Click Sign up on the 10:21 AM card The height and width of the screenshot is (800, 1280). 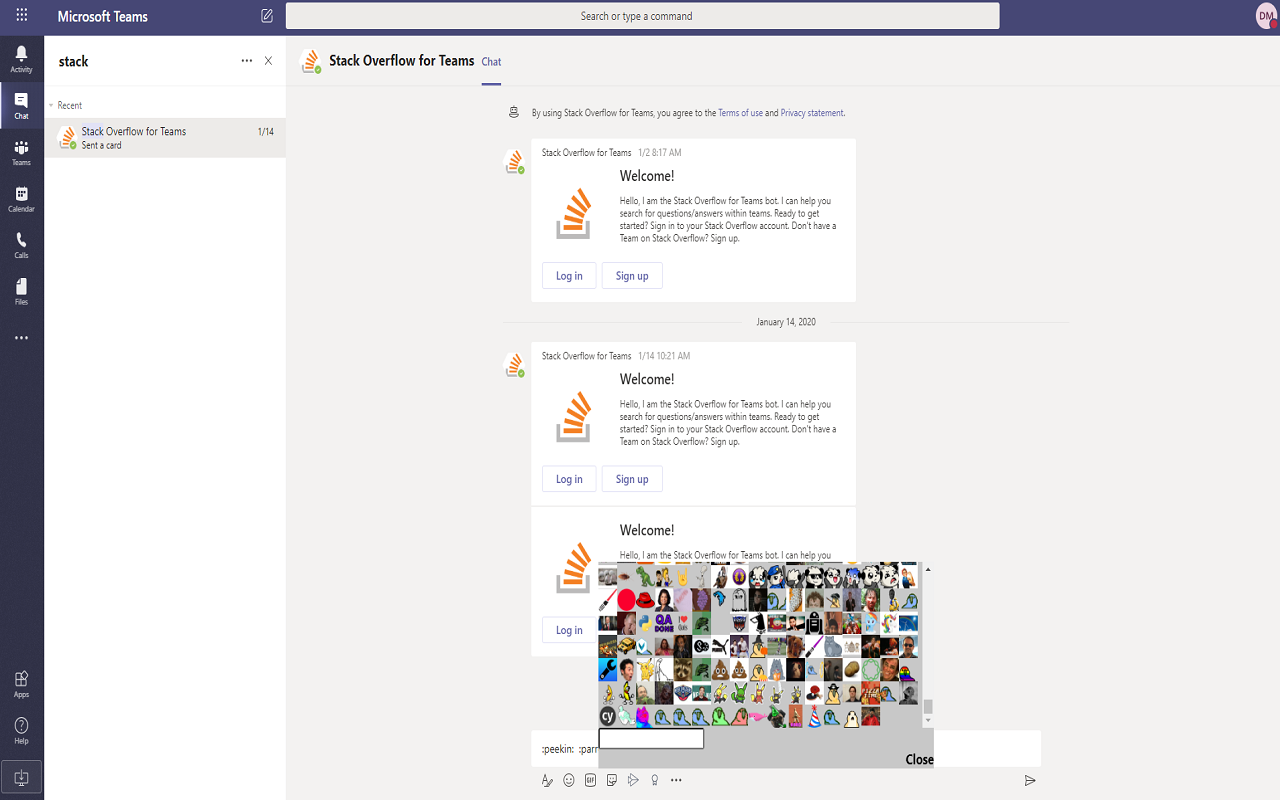click(632, 479)
